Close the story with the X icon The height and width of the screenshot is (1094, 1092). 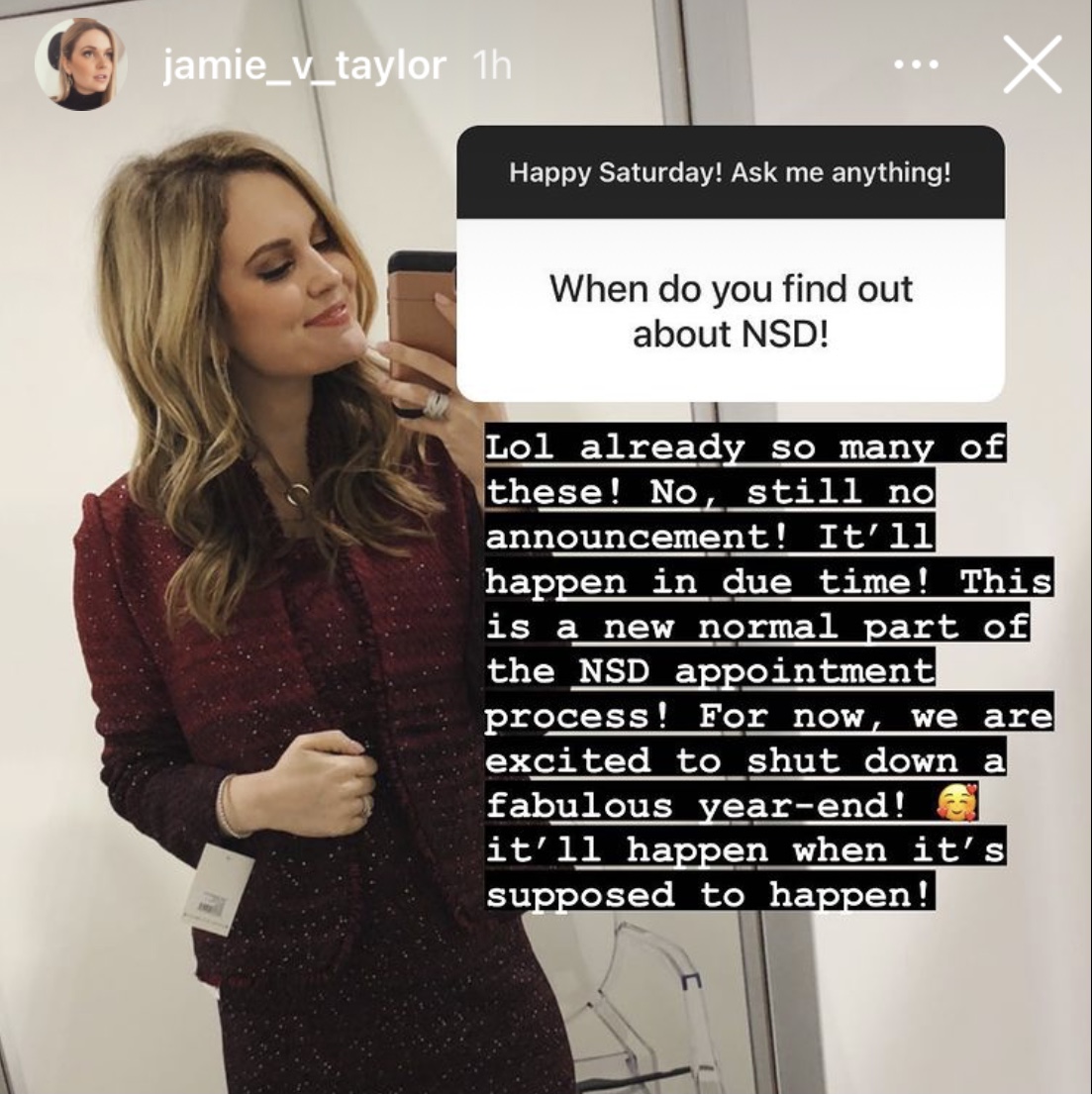tap(1032, 65)
